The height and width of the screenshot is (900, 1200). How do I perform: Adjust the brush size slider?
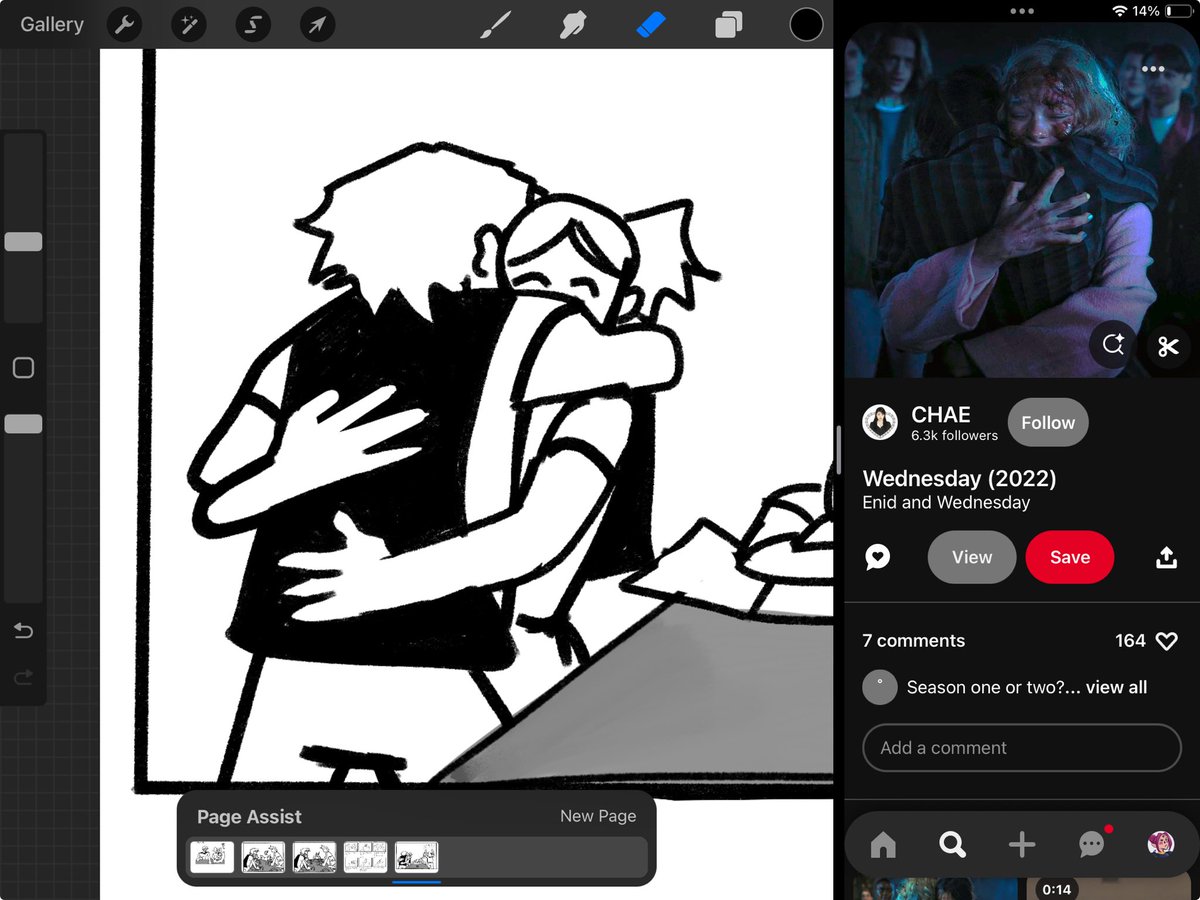click(23, 241)
